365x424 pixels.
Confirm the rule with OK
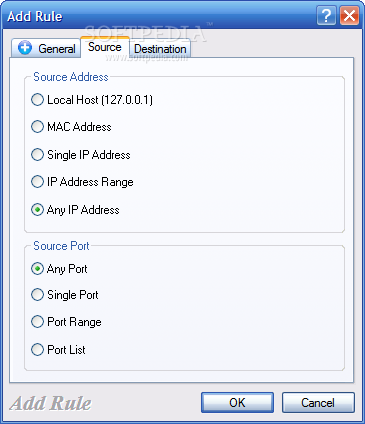tap(237, 403)
